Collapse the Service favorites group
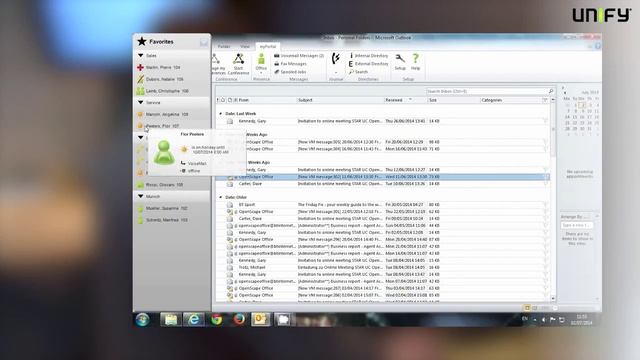The height and width of the screenshot is (360, 640). point(141,102)
